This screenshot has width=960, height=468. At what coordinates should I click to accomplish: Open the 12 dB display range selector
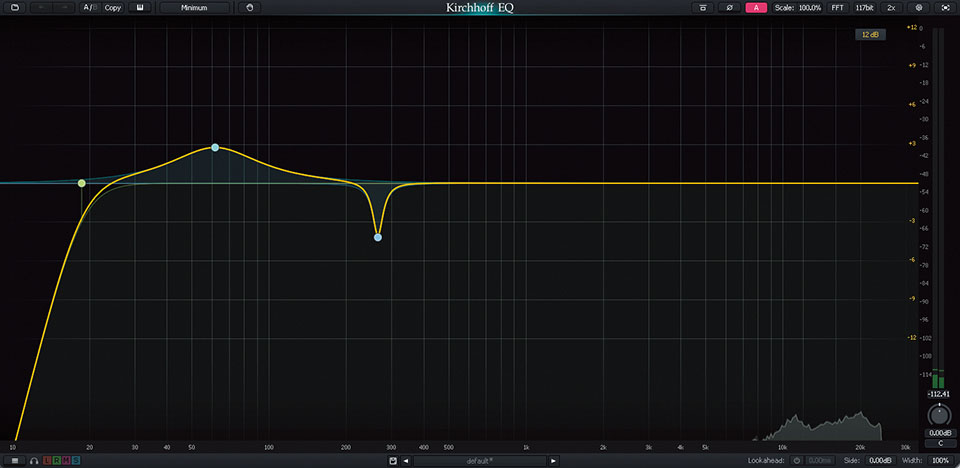(870, 35)
